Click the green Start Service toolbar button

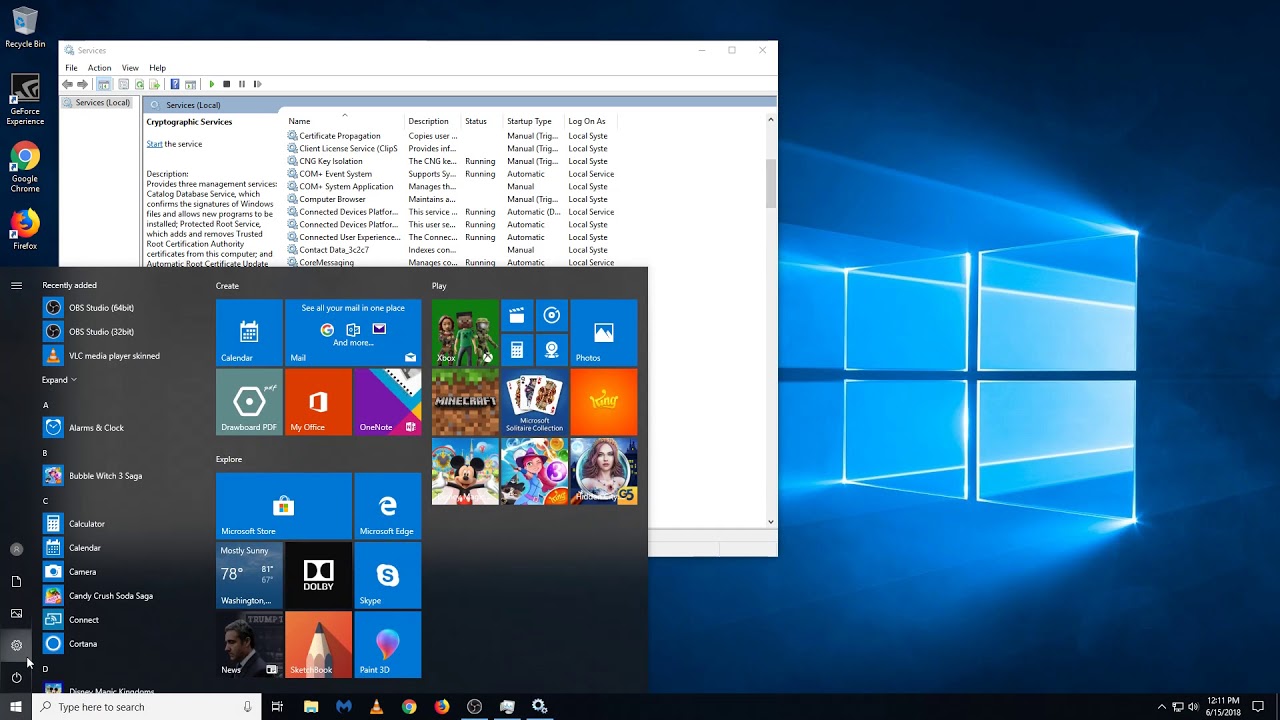[x=211, y=84]
